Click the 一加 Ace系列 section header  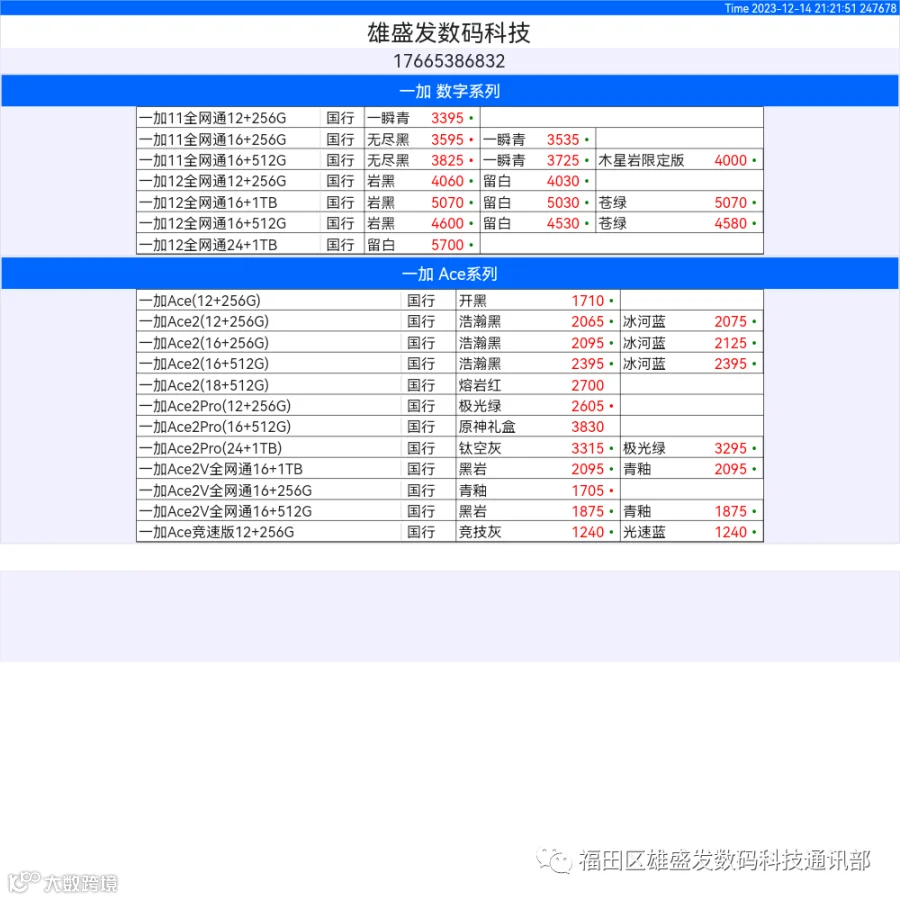point(449,274)
